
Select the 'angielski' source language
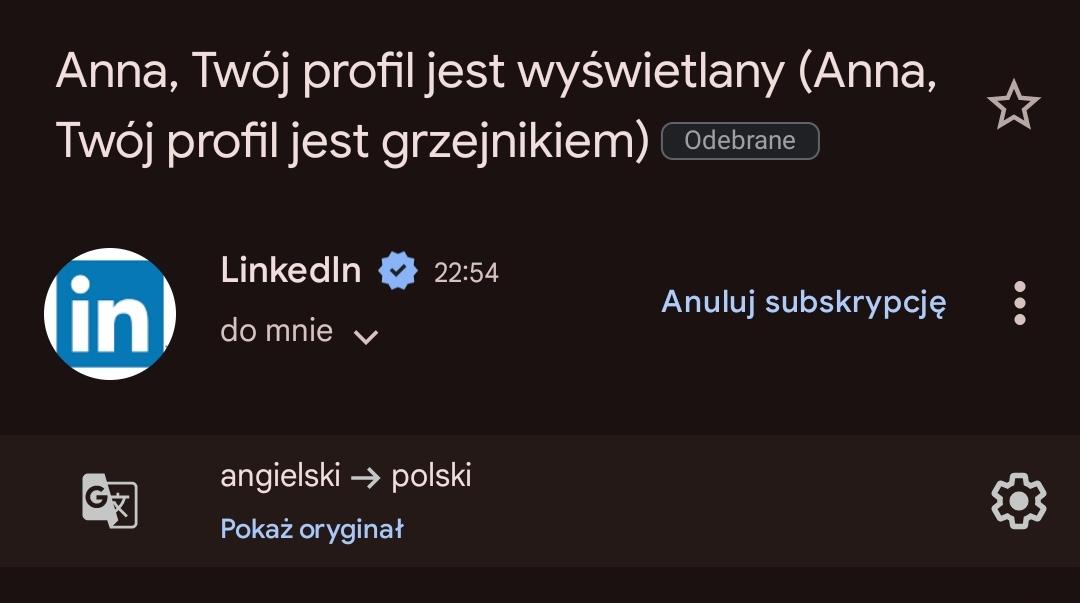280,476
